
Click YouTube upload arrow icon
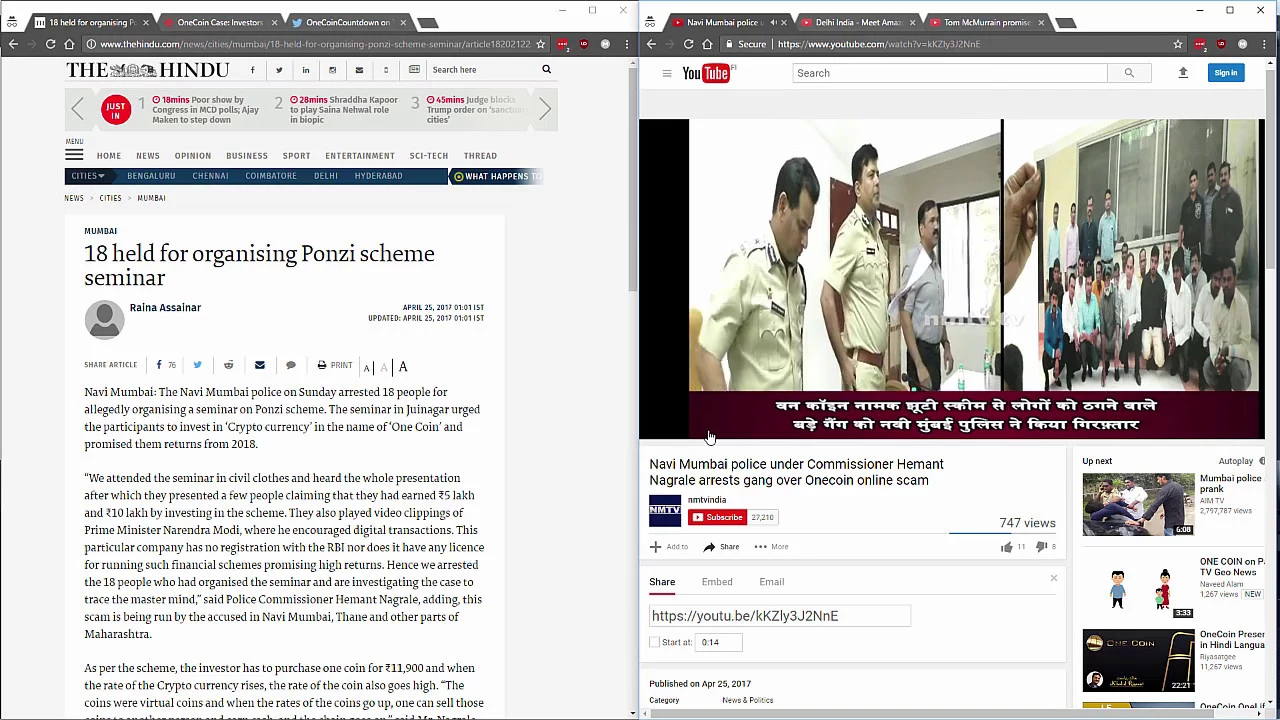pyautogui.click(x=1183, y=73)
